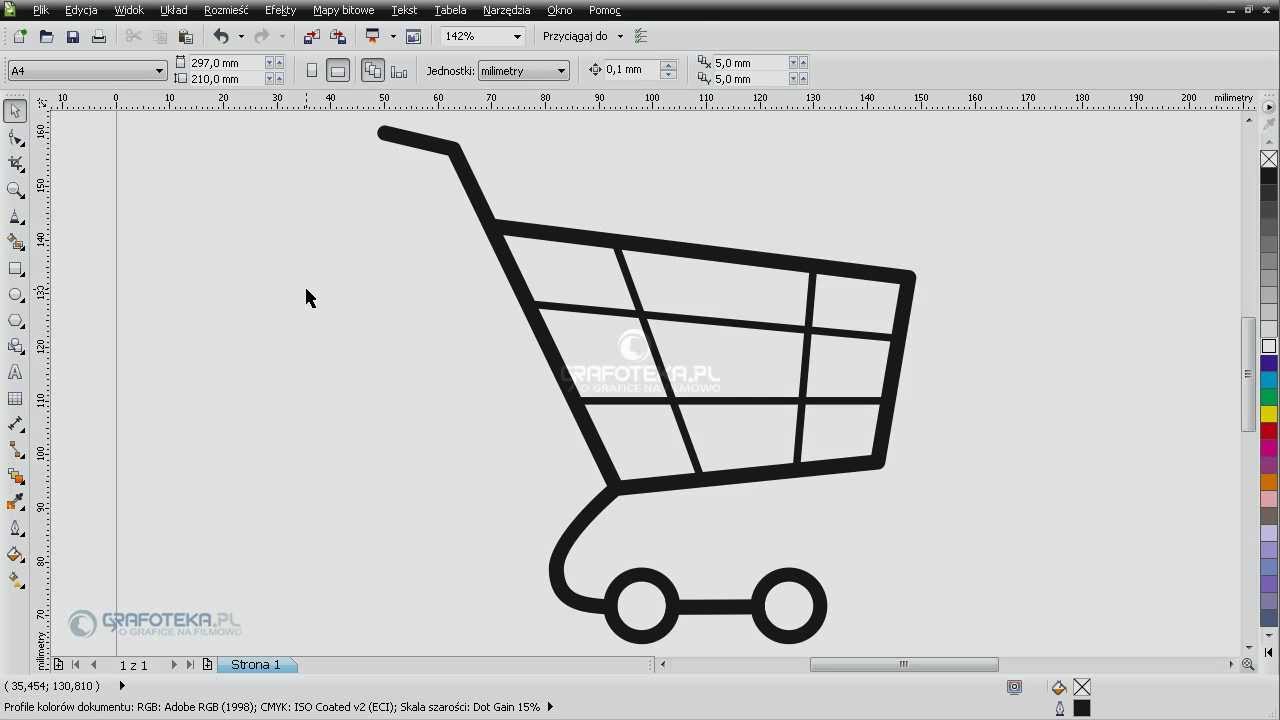Pick the red swatch in palette
Screen dimensions: 1280x720
[x=1269, y=431]
